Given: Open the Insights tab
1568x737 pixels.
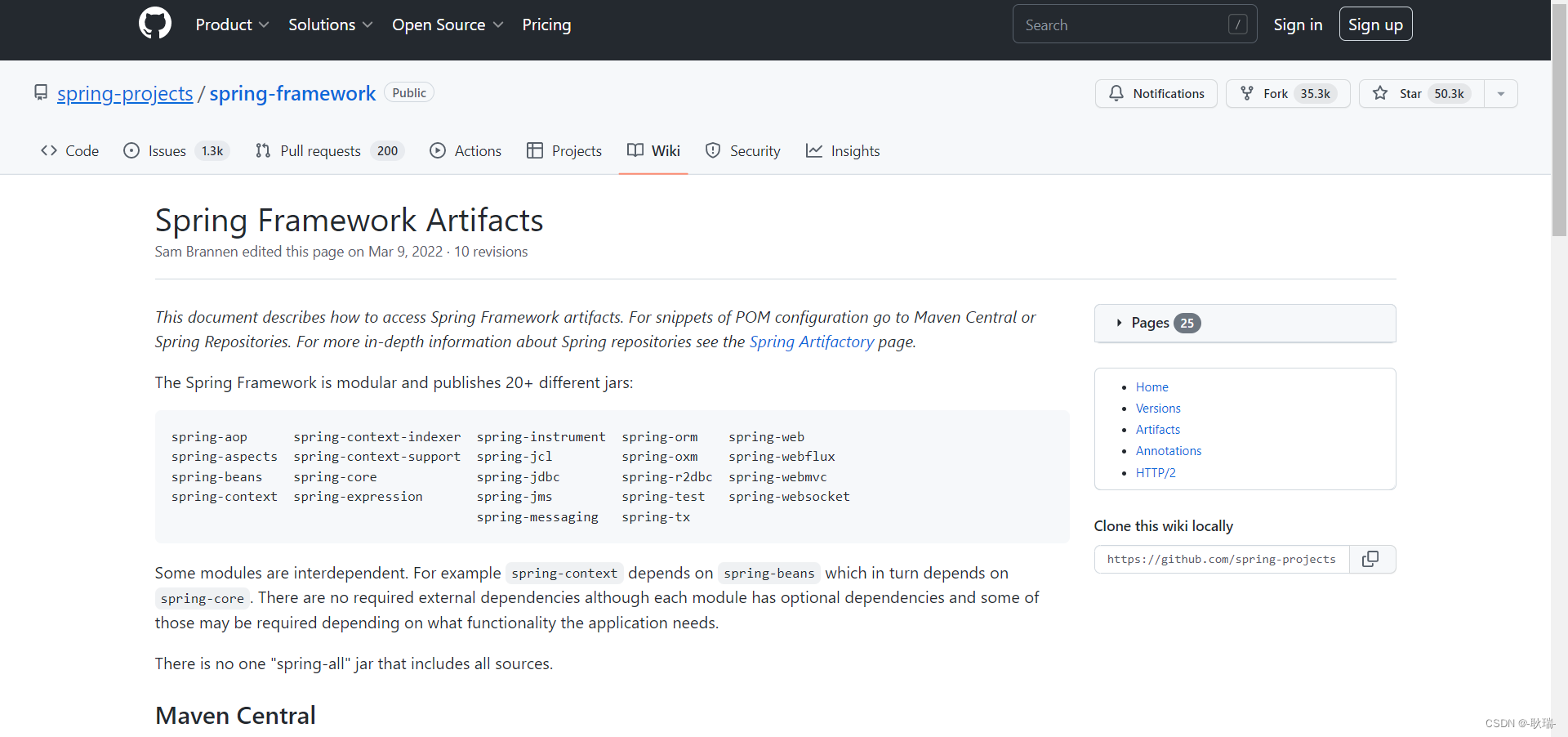Looking at the screenshot, I should point(843,150).
